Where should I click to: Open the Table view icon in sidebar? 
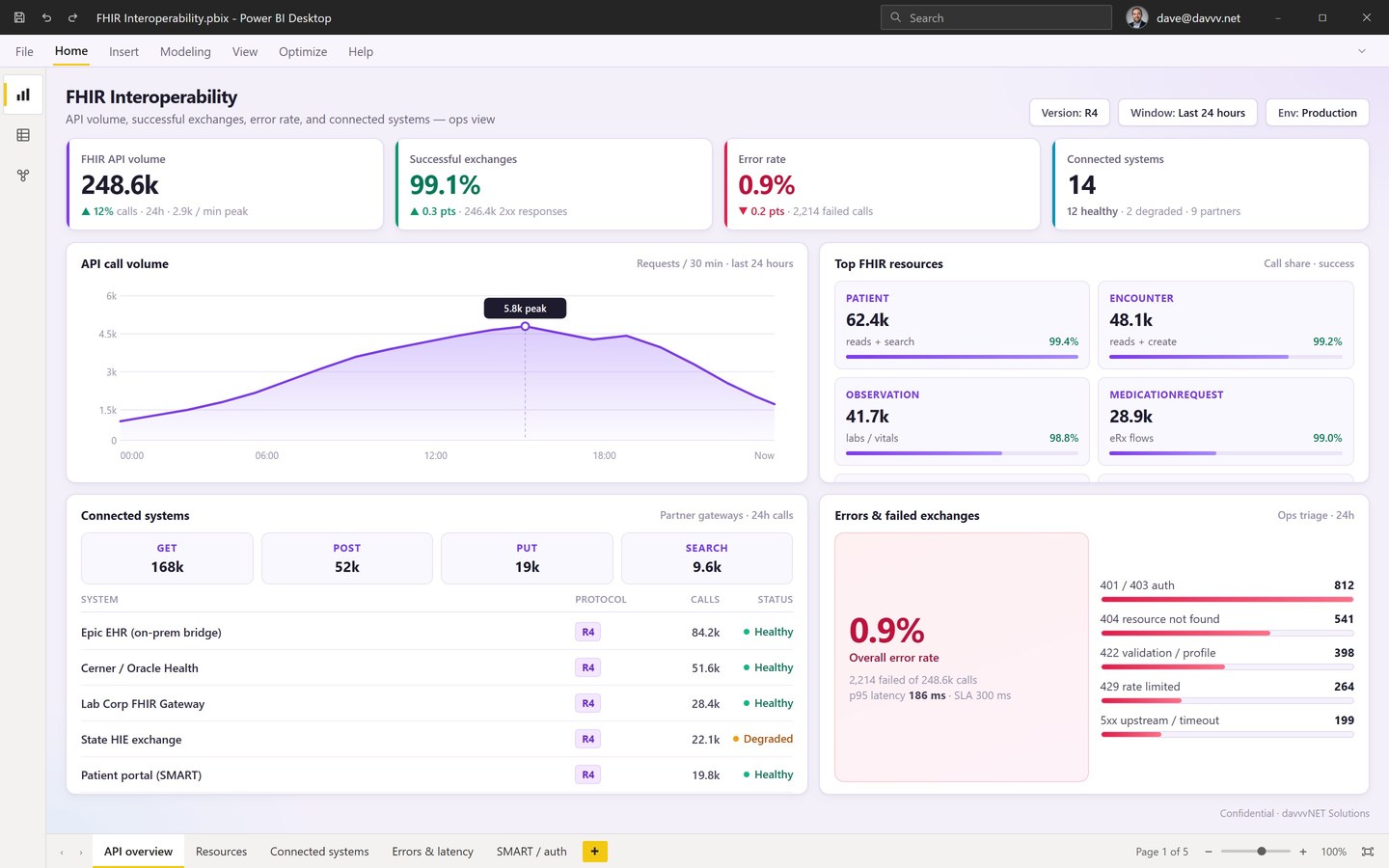tap(23, 135)
